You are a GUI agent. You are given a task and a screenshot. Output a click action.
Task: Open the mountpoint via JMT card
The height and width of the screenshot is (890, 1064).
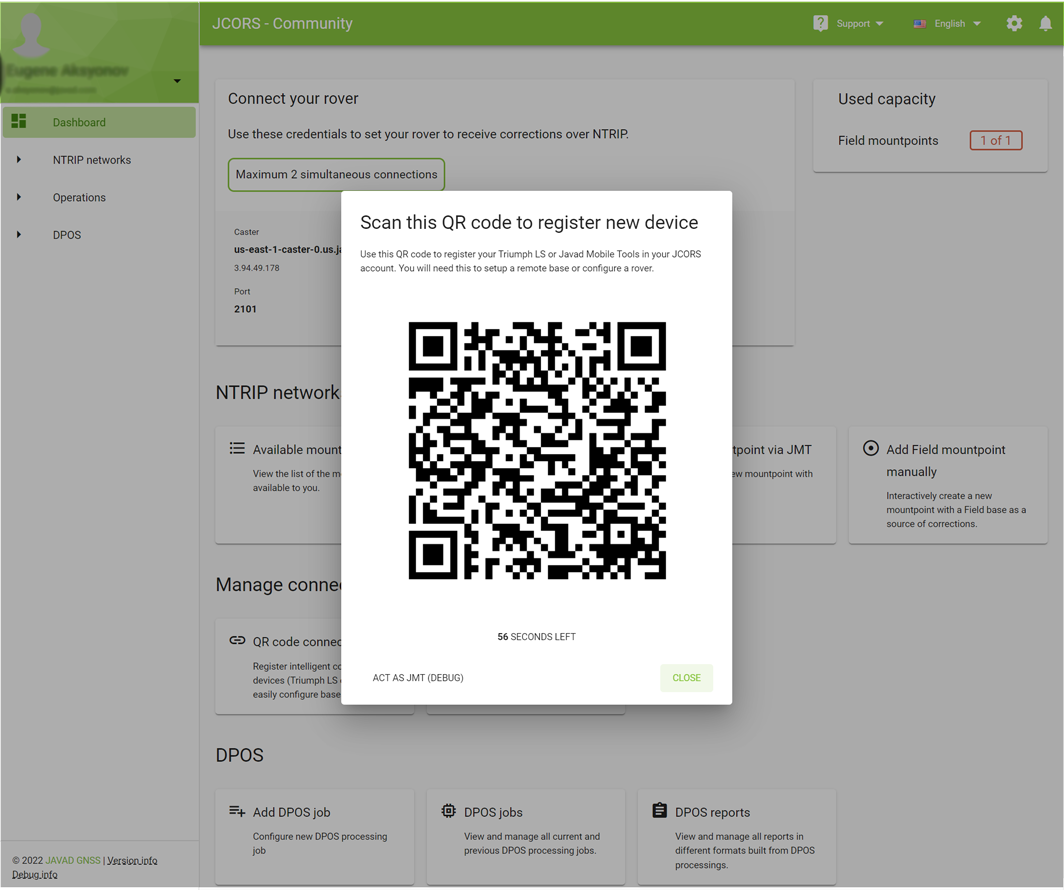784,485
